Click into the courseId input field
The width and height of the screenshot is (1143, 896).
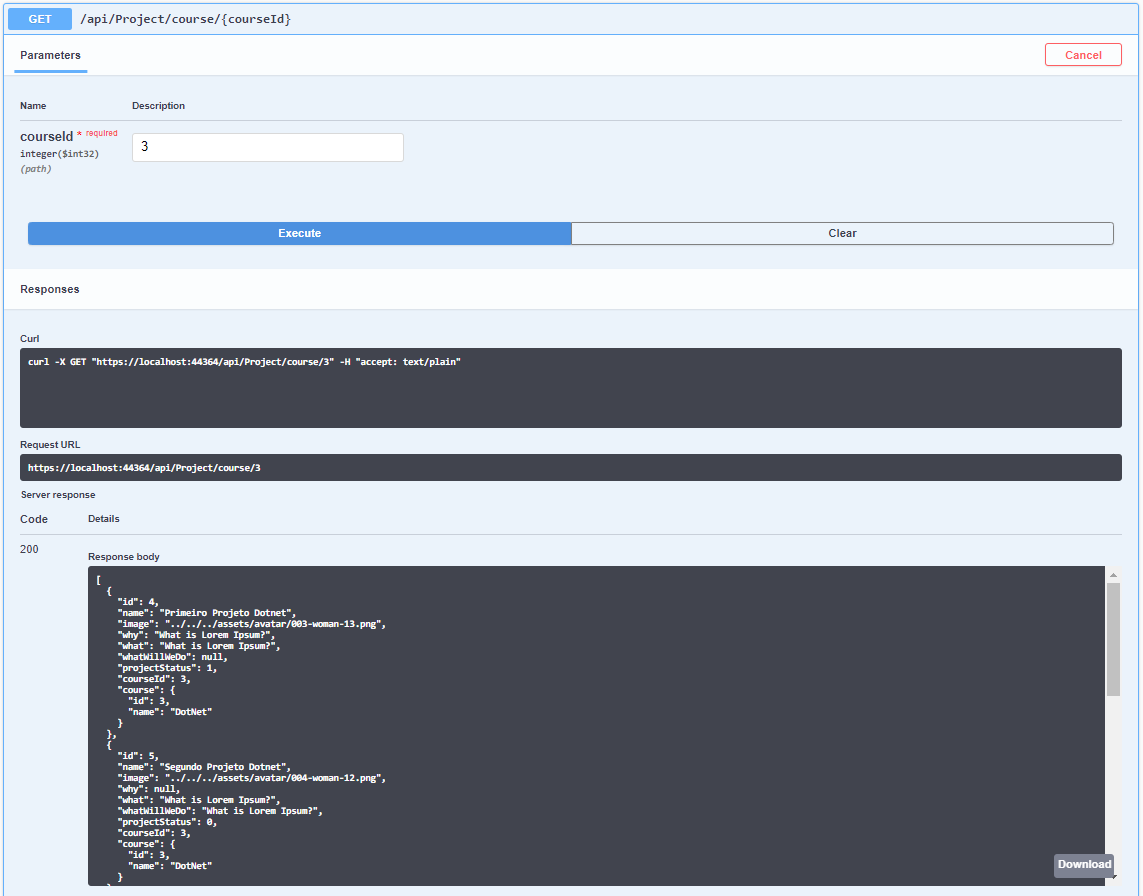[268, 147]
